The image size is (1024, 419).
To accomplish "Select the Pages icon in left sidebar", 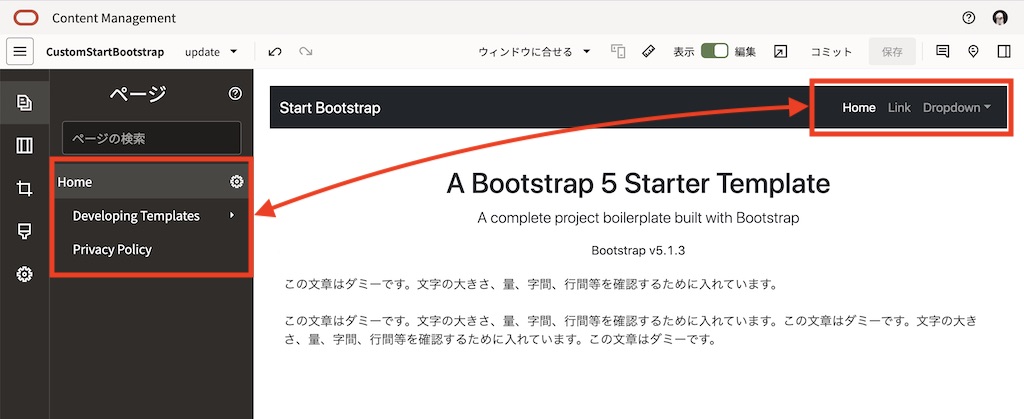I will [25, 102].
